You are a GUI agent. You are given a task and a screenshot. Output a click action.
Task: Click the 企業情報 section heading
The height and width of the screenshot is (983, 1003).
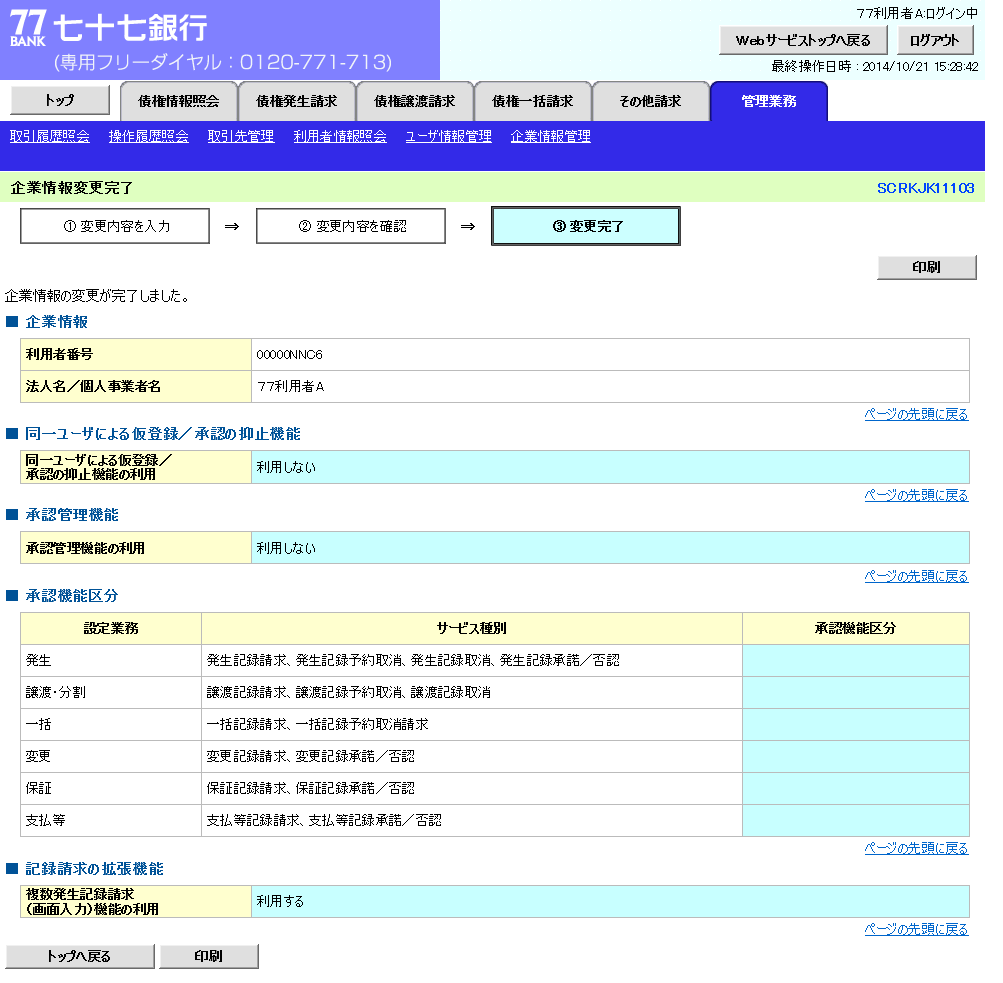56,322
